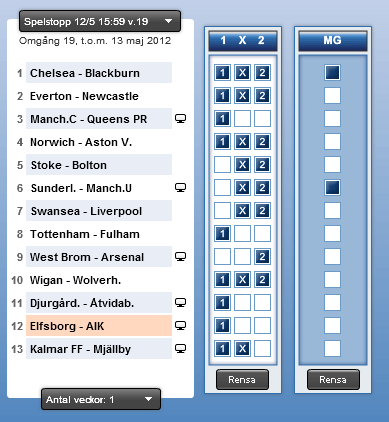Click the 1 X 2 column header
Screen dimensions: 389x422
click(x=243, y=41)
